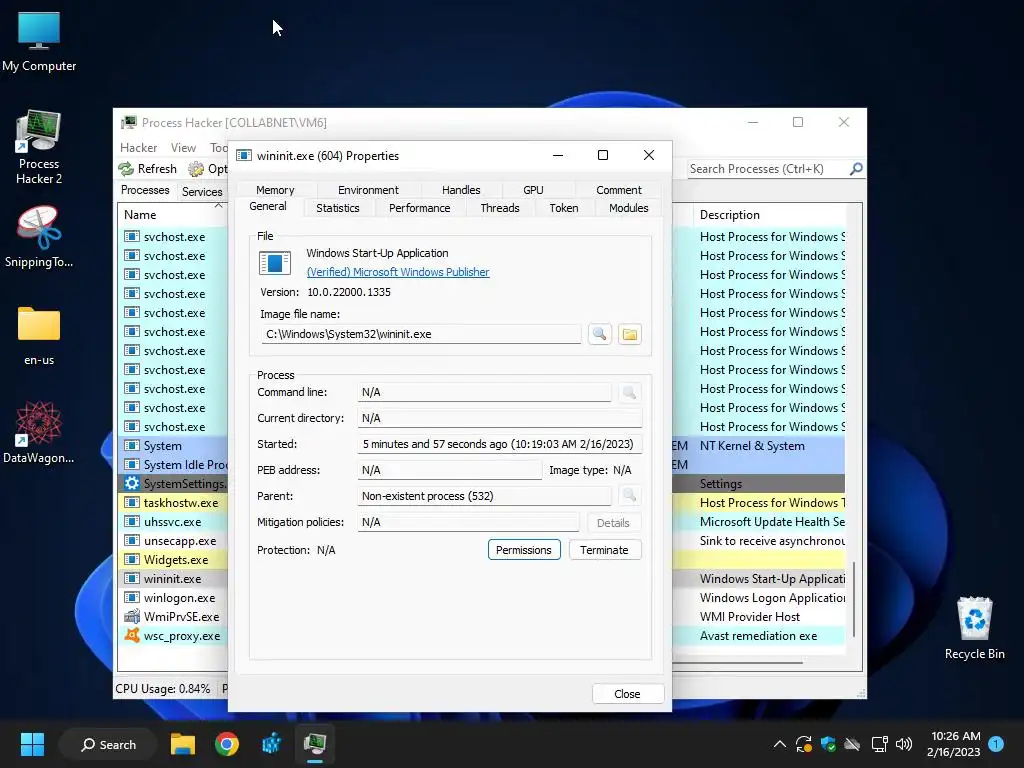Screen dimensions: 1024x768
Task: Click the Process Hacker taskbar icon
Action: (x=315, y=744)
